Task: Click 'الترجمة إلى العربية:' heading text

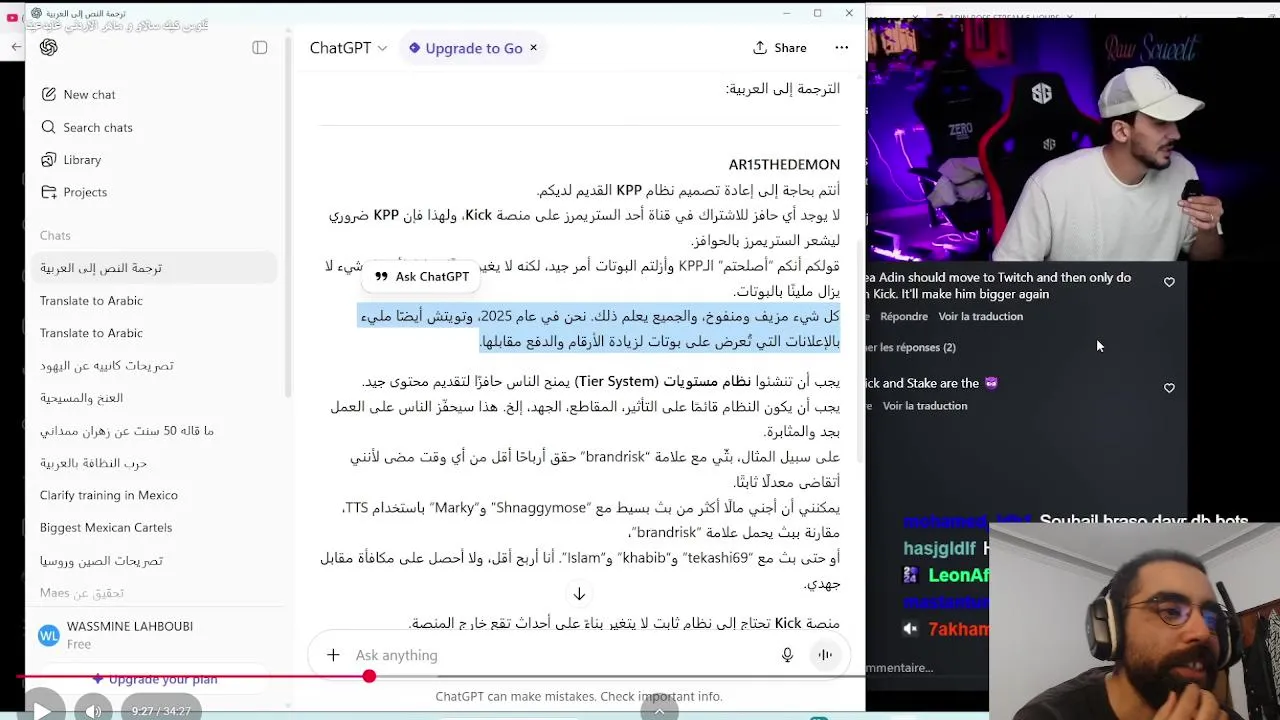Action: 783,88
